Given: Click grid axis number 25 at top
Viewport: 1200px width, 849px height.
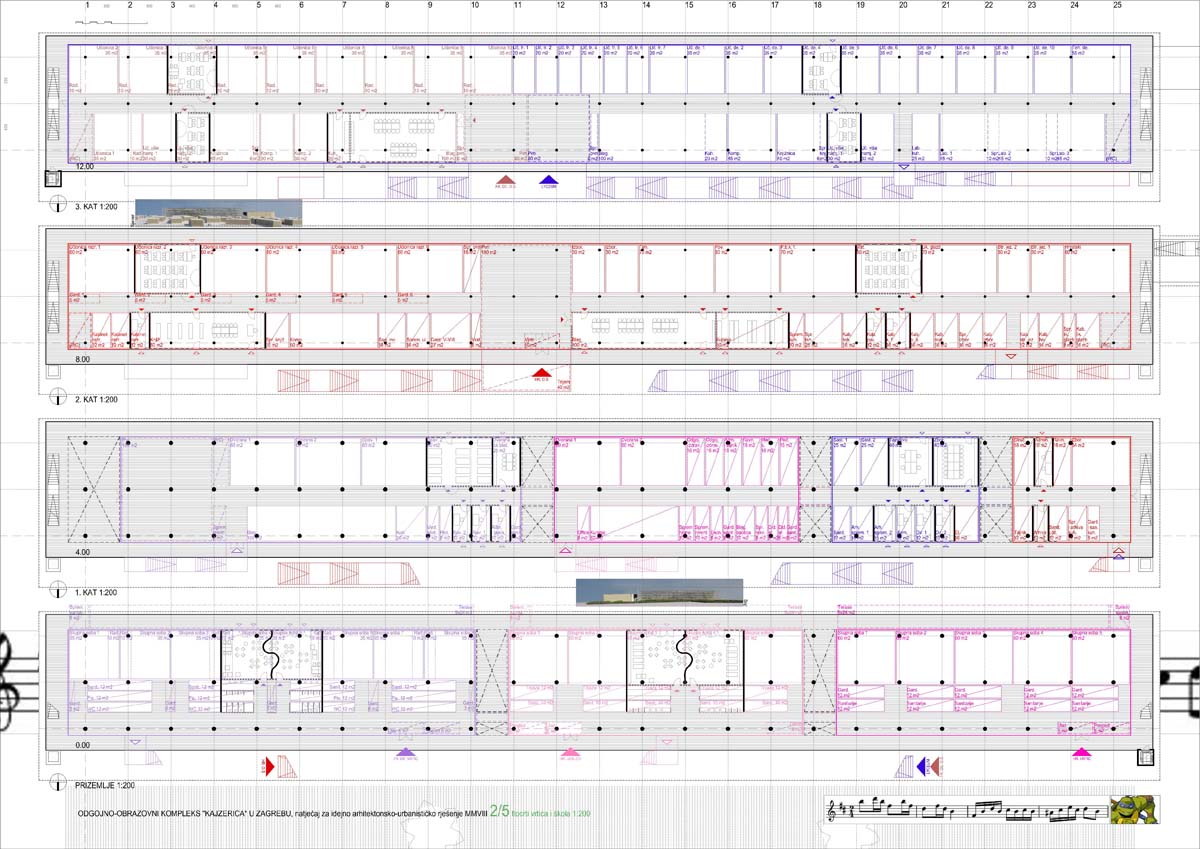Looking at the screenshot, I should pos(1117,6).
